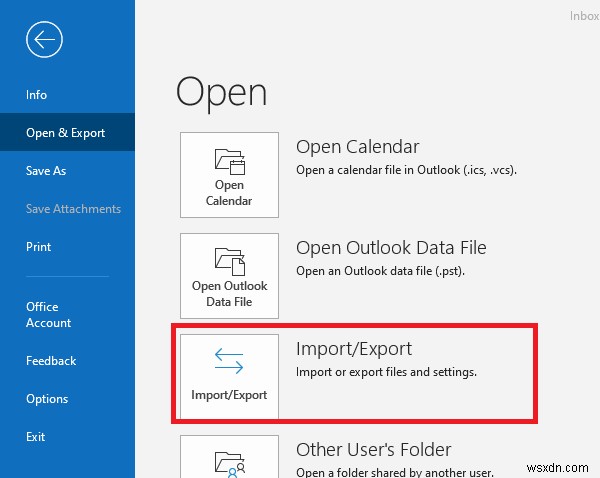Open the Feedback page
This screenshot has width=600, height=478.
click(51, 361)
